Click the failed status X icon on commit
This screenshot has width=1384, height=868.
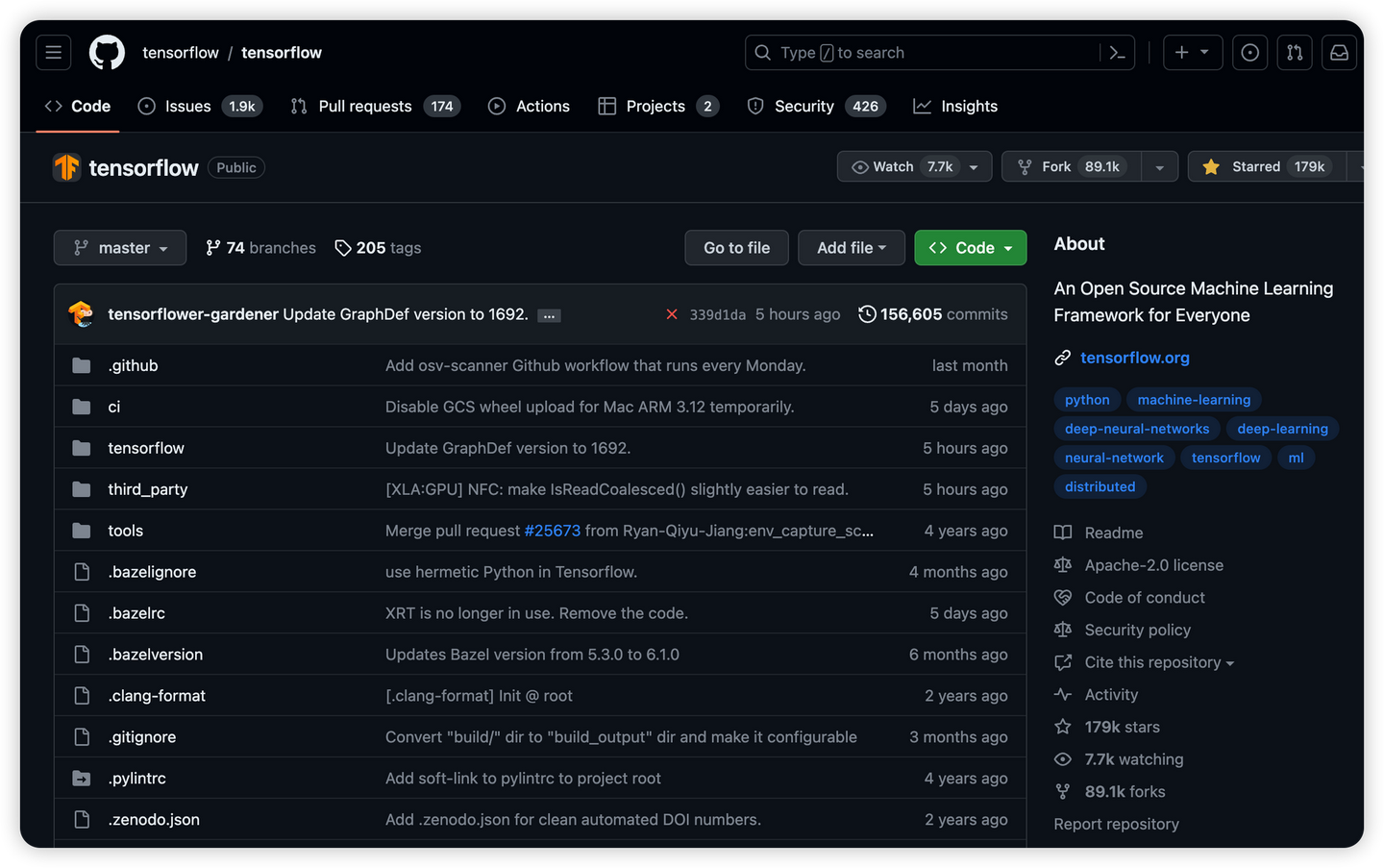(672, 314)
